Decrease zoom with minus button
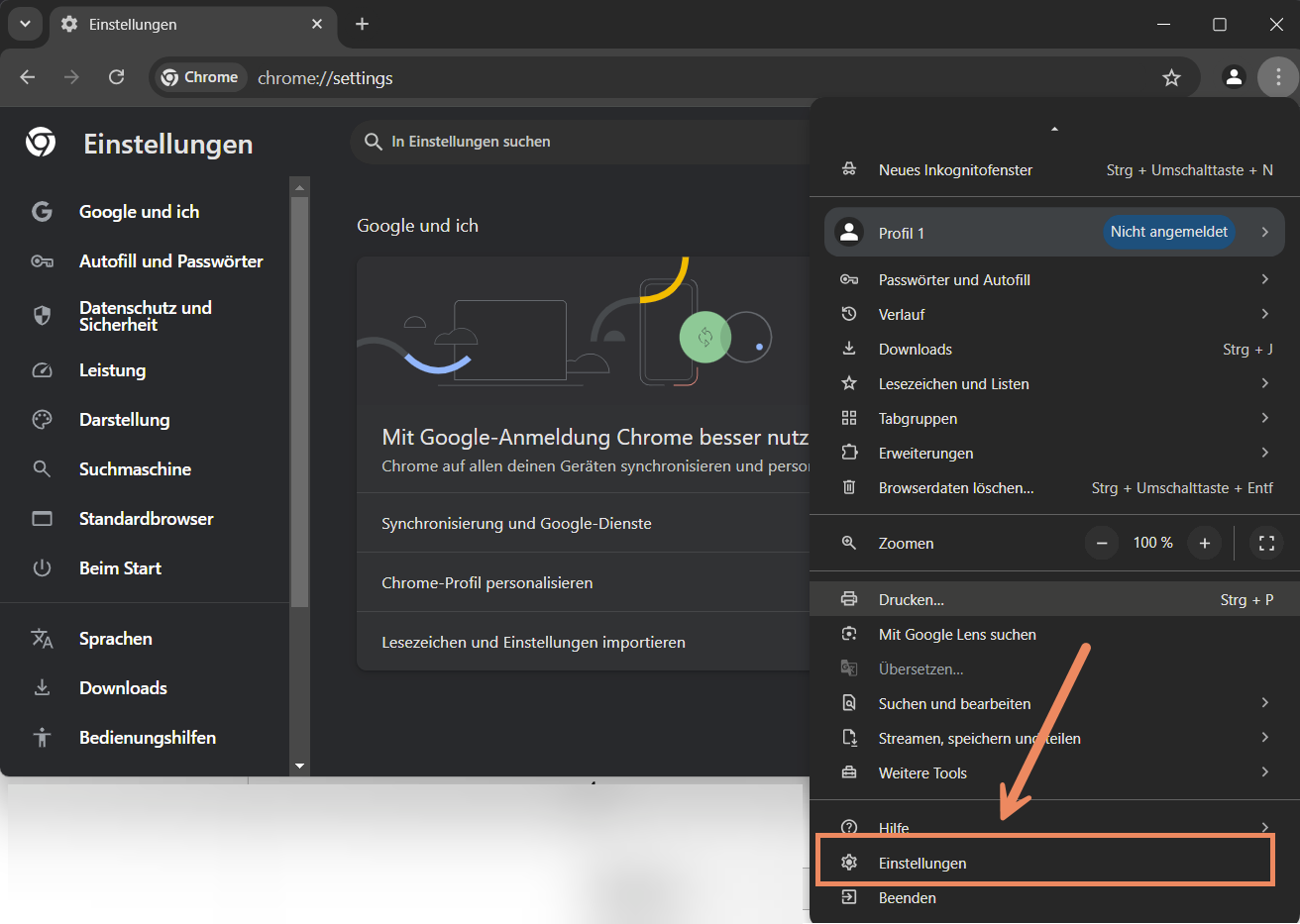 (x=1102, y=543)
